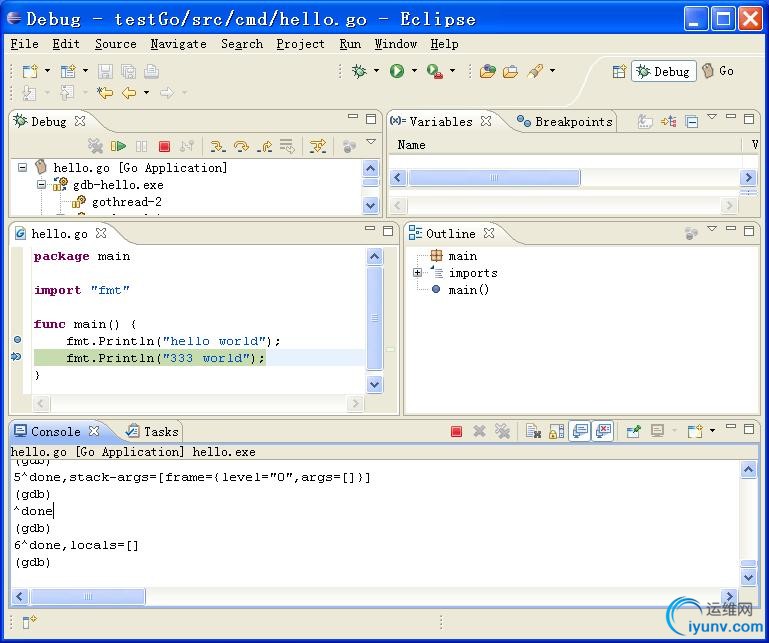Switch to the Go perspective

718,71
